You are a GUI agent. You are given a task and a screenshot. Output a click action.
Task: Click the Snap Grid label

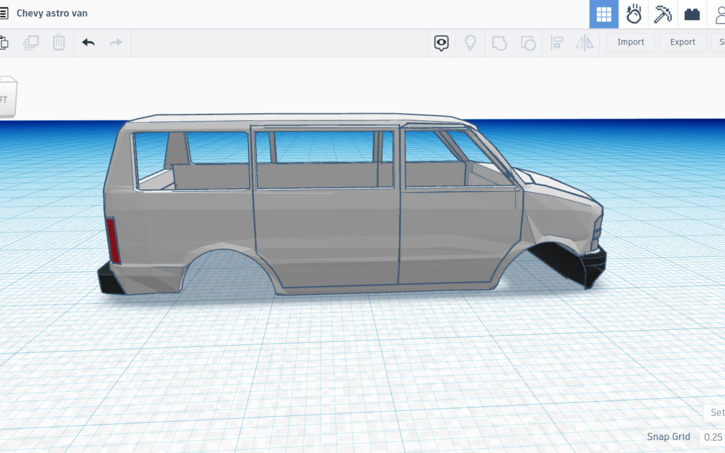[668, 437]
